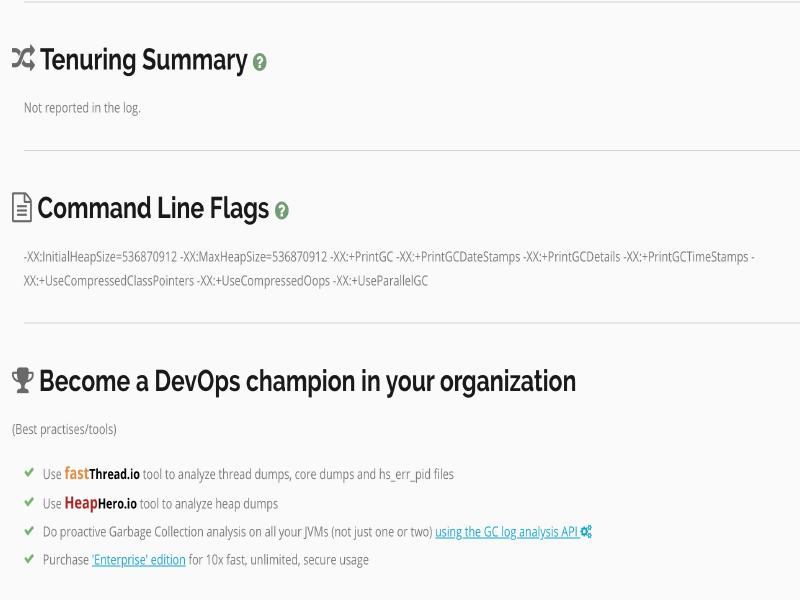Click the checkmark beside the fastThread.io line
The height and width of the screenshot is (600, 800).
[x=29, y=473]
